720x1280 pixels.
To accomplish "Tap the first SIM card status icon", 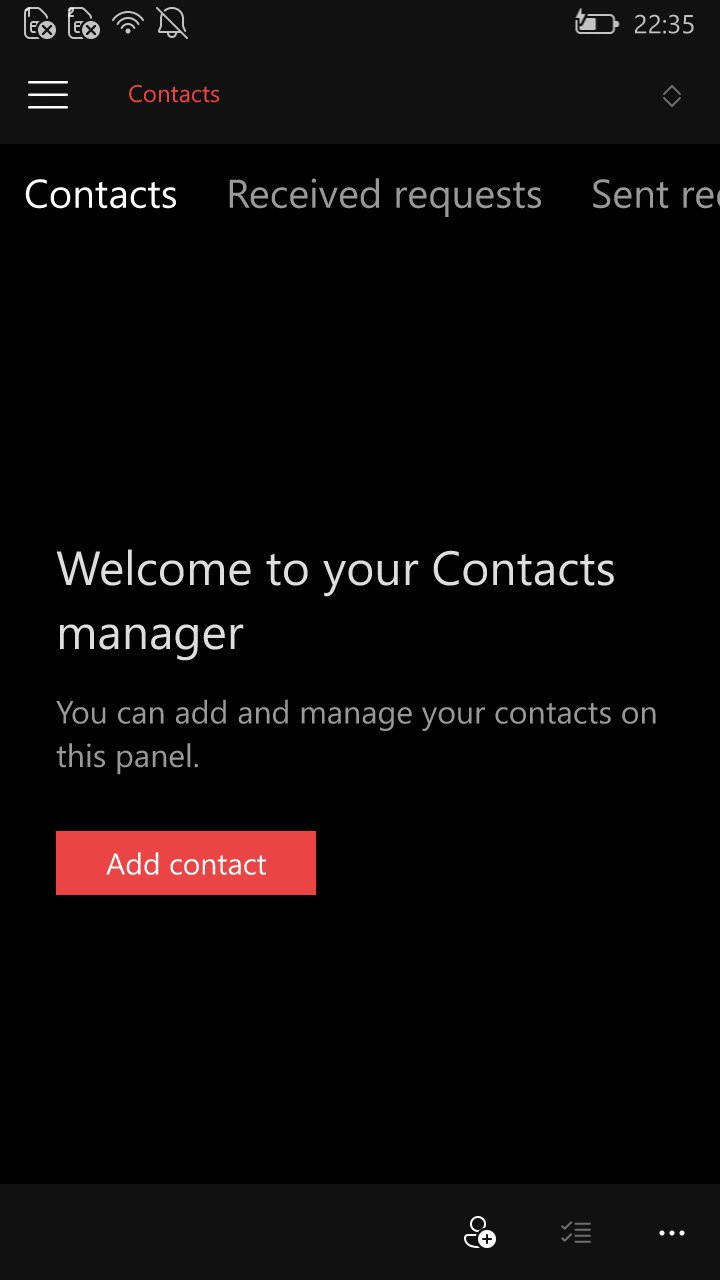I will tap(40, 23).
